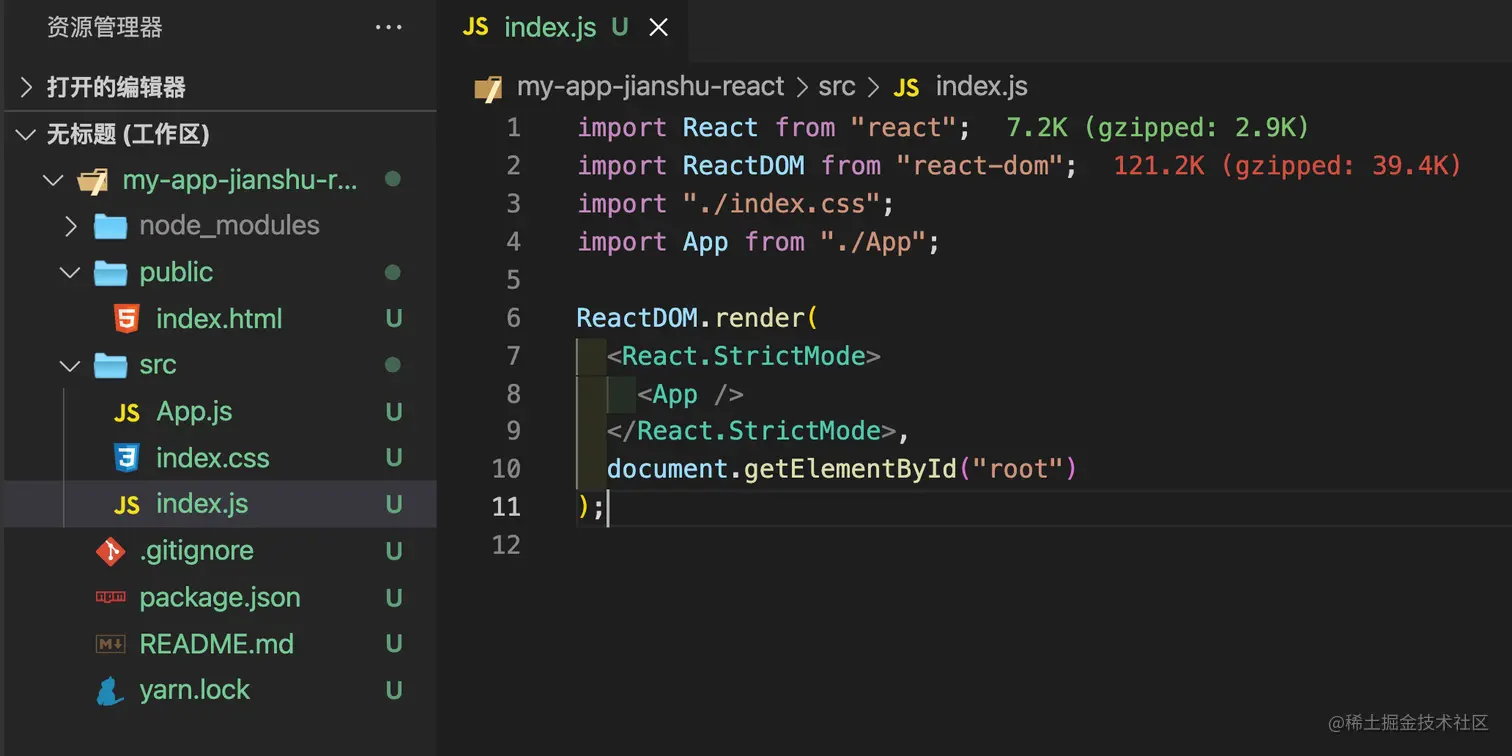
Task: Click the HTML5 icon beside index.html
Action: [126, 319]
